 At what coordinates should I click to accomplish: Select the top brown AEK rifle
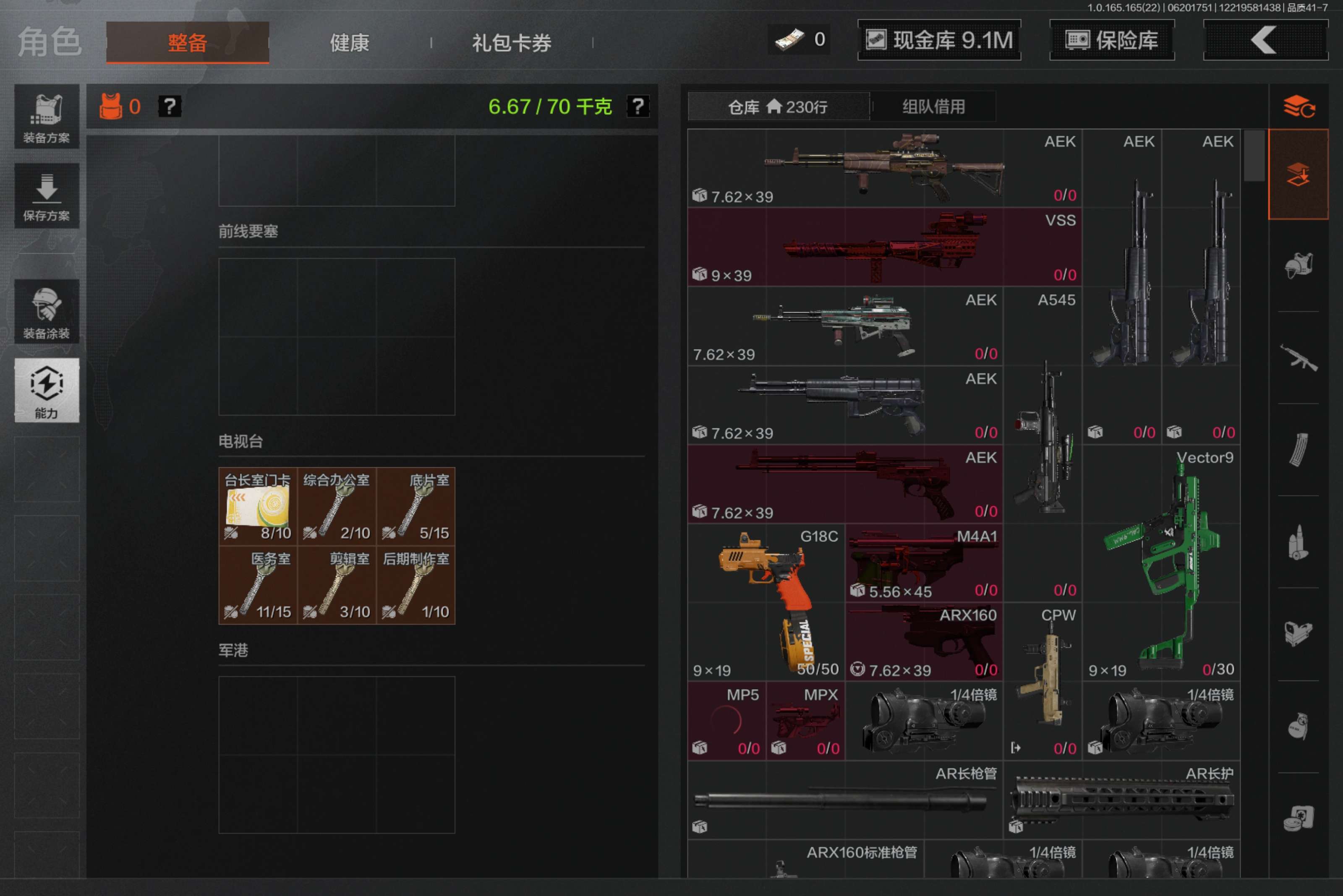pos(884,168)
